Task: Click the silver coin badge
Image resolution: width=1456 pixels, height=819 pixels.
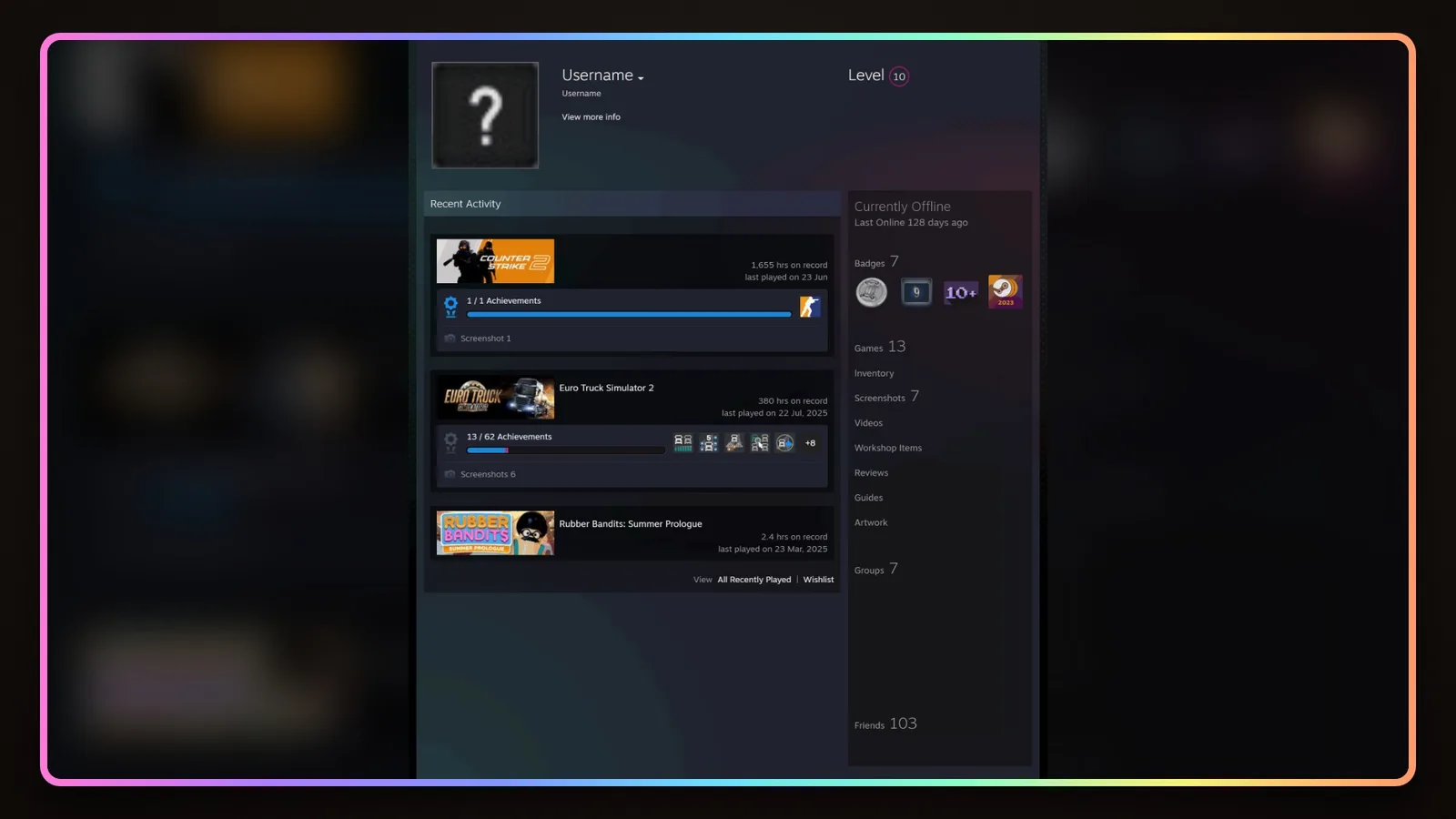Action: (x=871, y=292)
